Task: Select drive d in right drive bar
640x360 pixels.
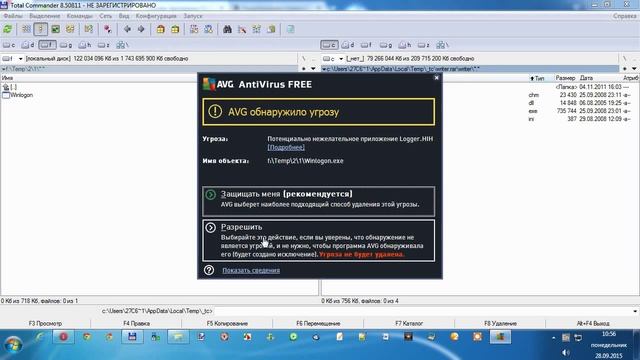Action: pyautogui.click(x=348, y=45)
